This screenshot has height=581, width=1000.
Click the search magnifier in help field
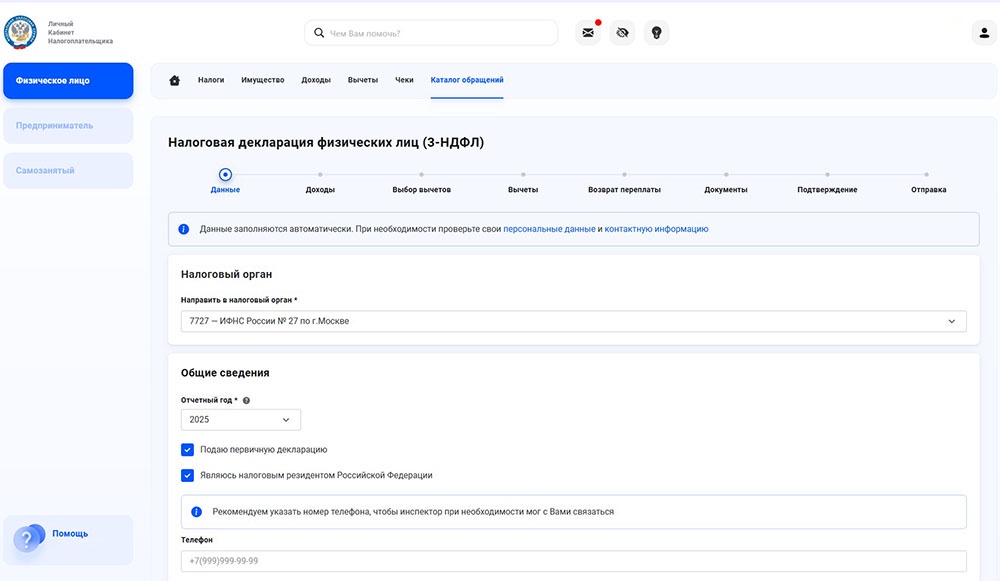pos(319,32)
